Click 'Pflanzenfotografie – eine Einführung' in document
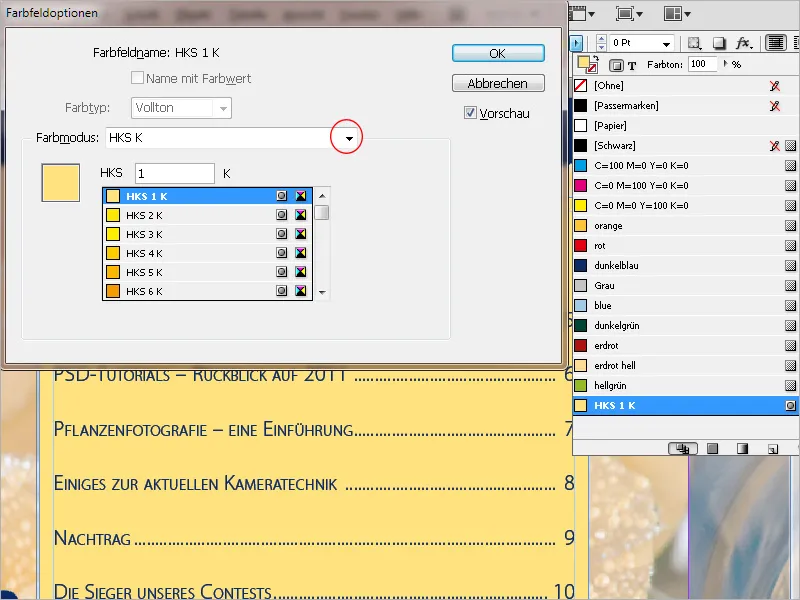Screen dimensions: 800x600 pyautogui.click(x=204, y=430)
